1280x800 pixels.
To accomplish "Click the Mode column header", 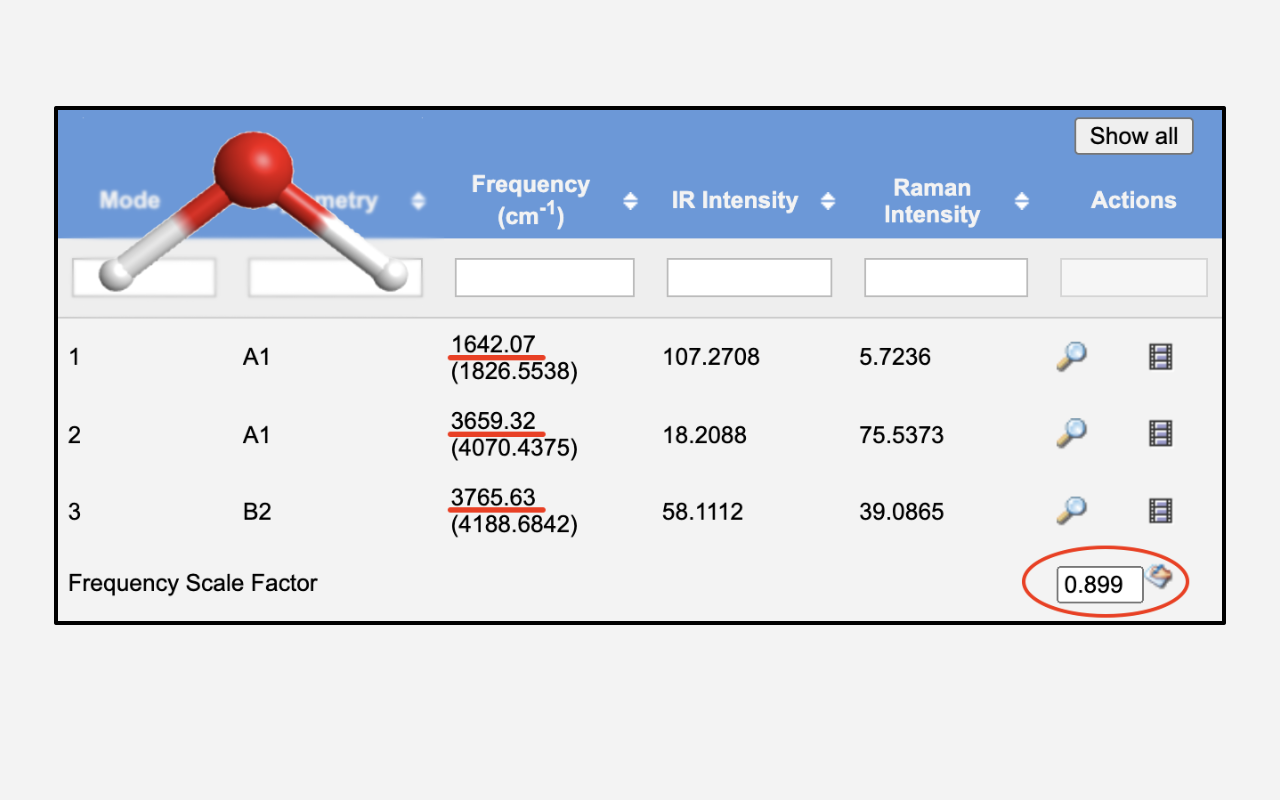I will point(130,200).
